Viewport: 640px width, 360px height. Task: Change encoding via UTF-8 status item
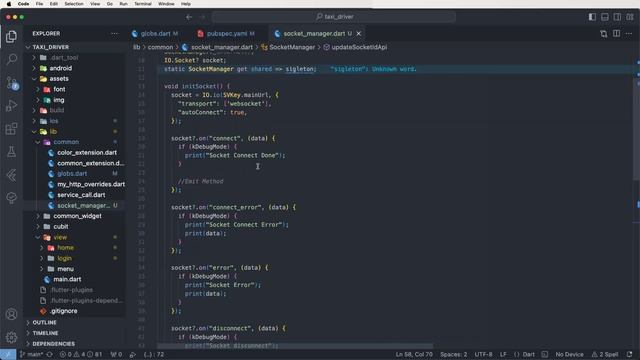coord(483,354)
